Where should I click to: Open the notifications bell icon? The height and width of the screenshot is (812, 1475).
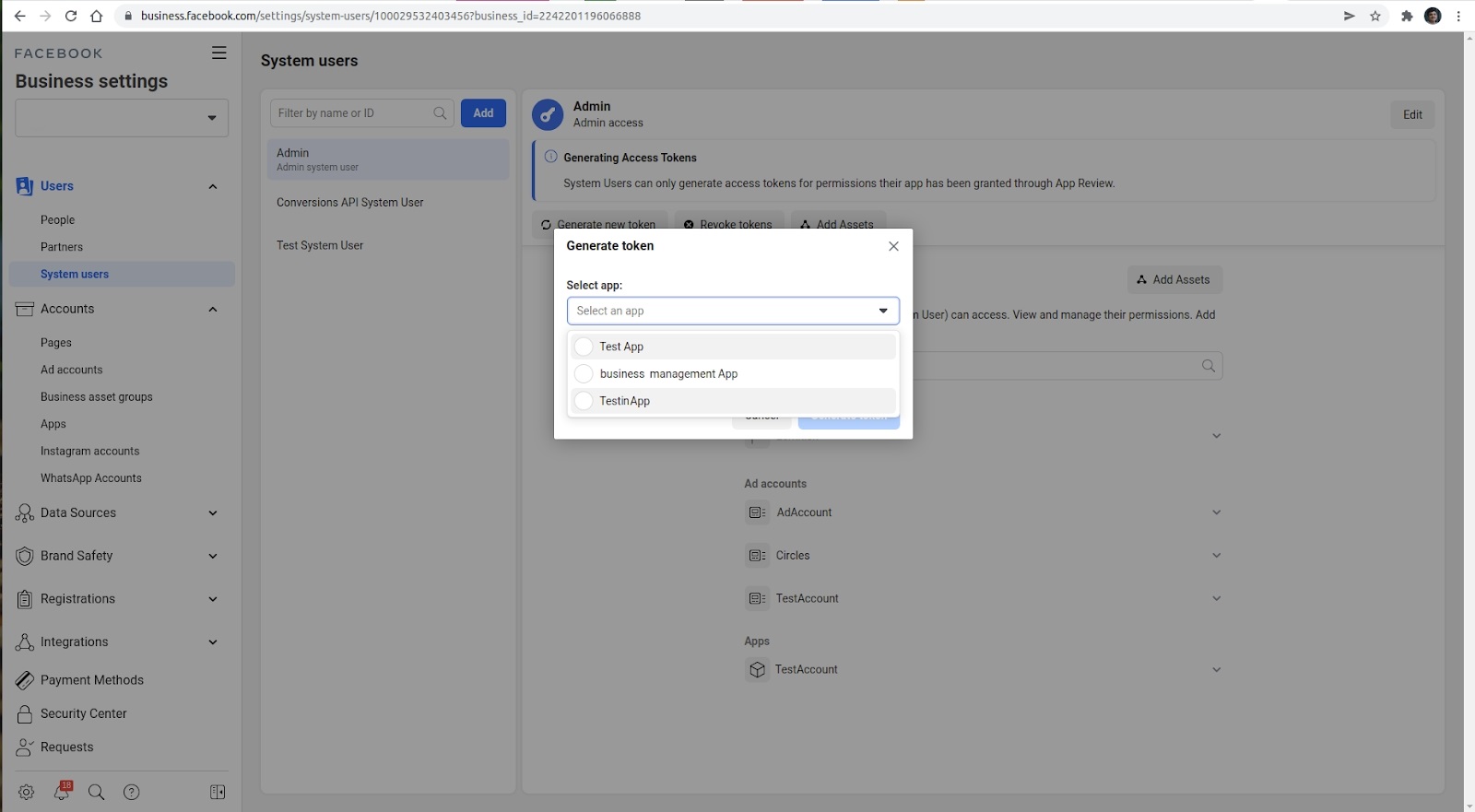click(x=62, y=792)
